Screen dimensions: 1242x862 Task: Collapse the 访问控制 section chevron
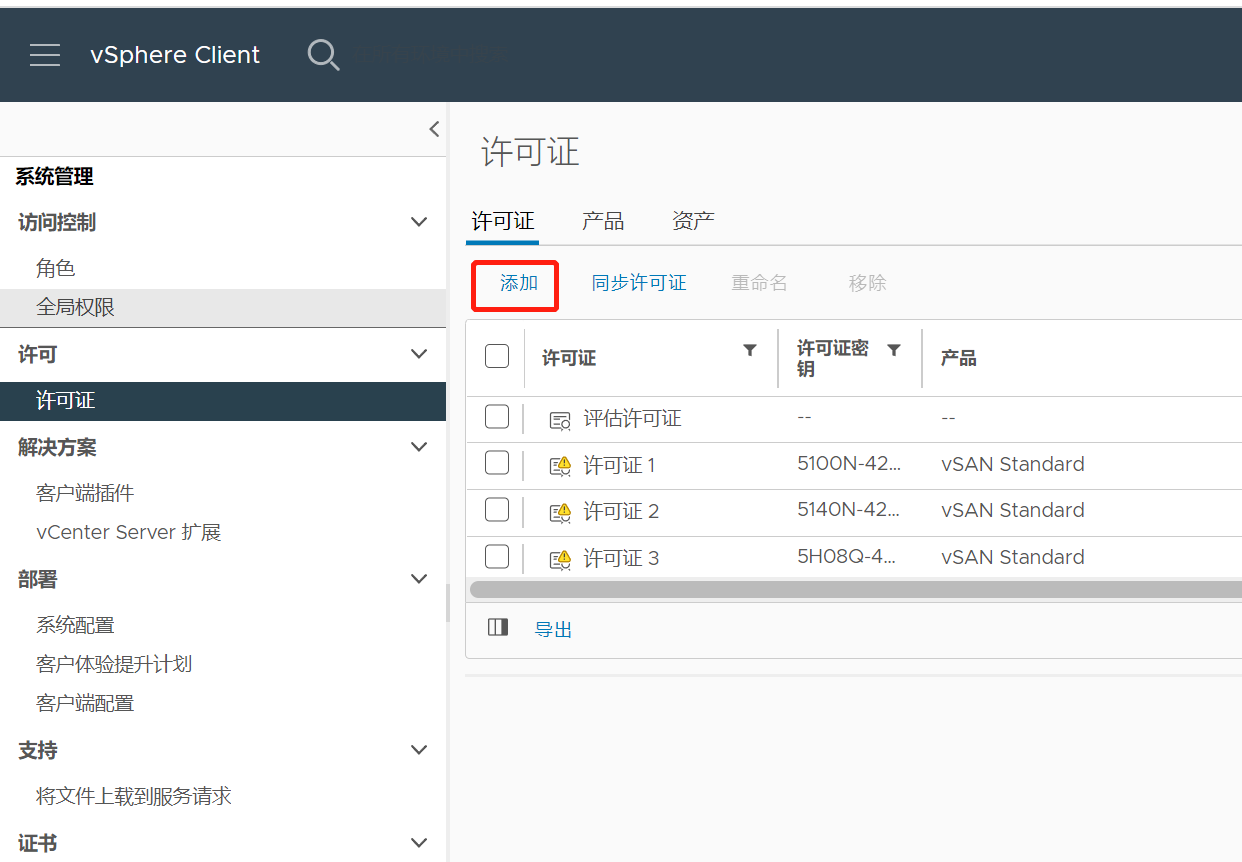[x=420, y=222]
